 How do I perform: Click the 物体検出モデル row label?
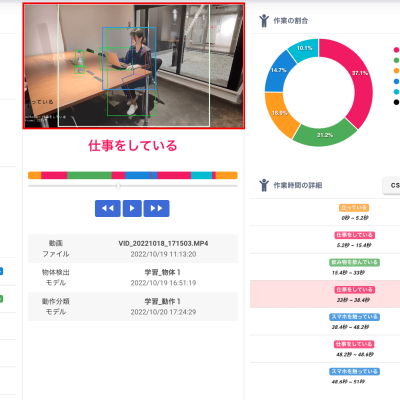click(56, 278)
